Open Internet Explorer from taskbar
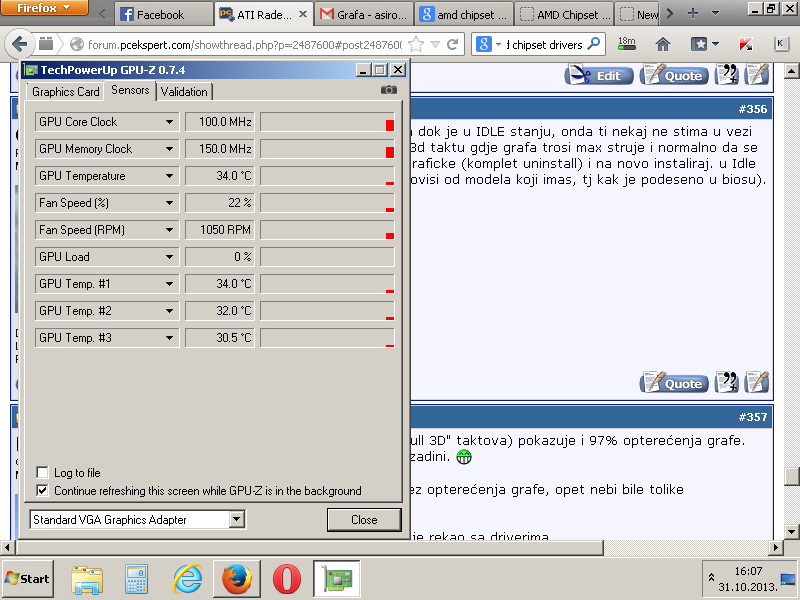The width and height of the screenshot is (800, 600). tap(187, 578)
